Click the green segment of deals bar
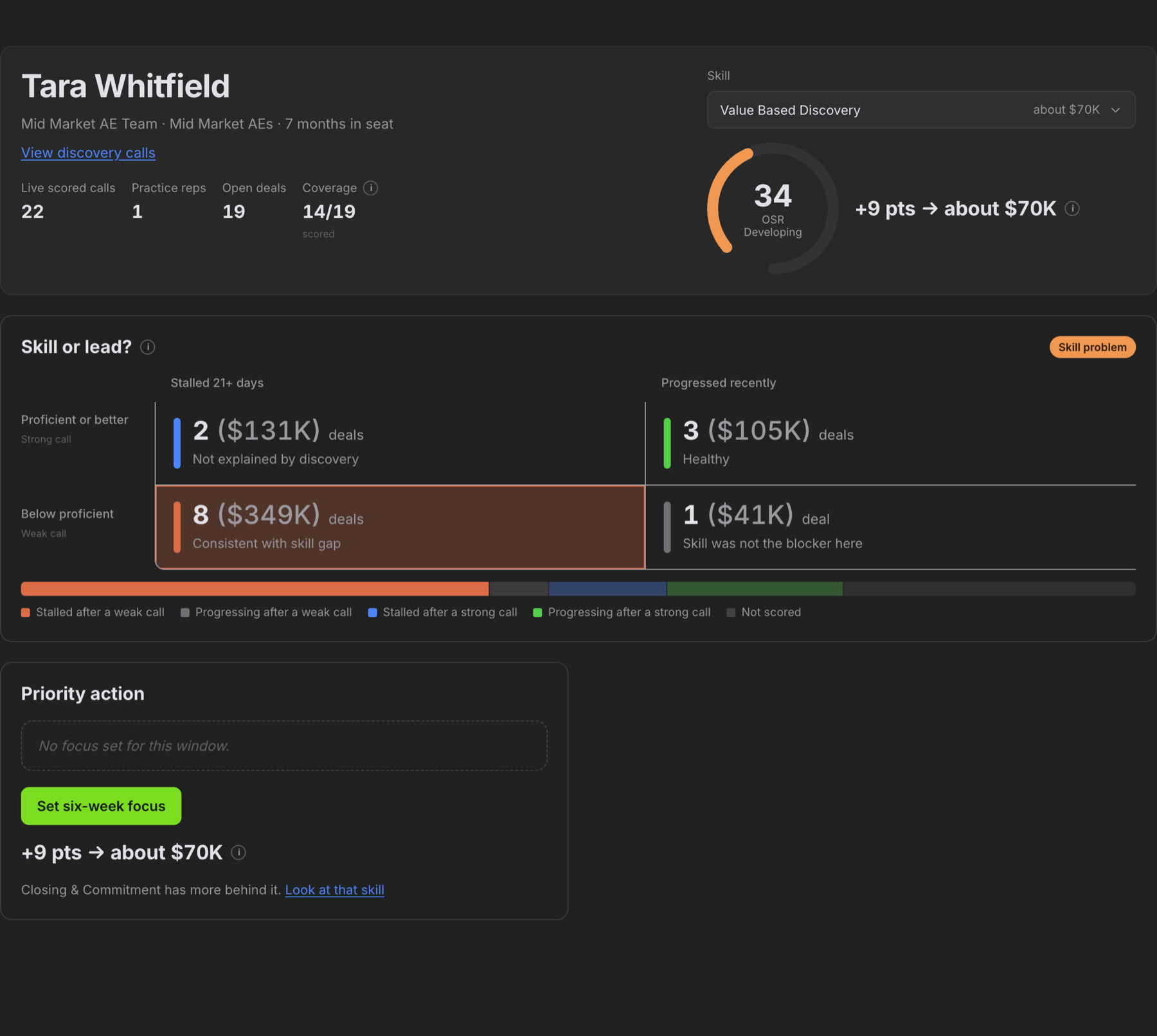The image size is (1157, 1036). coord(755,589)
